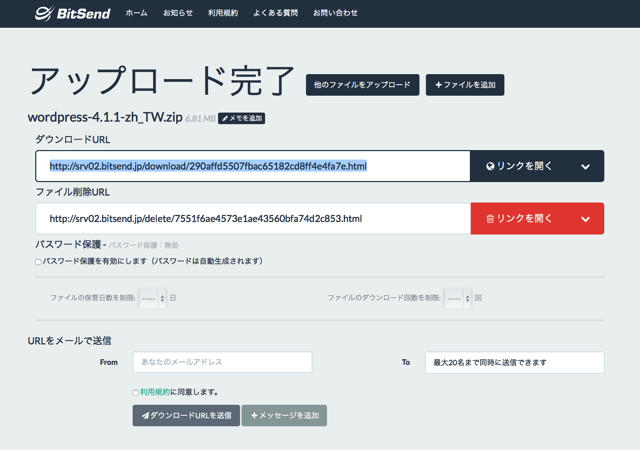
Task: Open the お知らせ menu item
Action: tap(178, 13)
